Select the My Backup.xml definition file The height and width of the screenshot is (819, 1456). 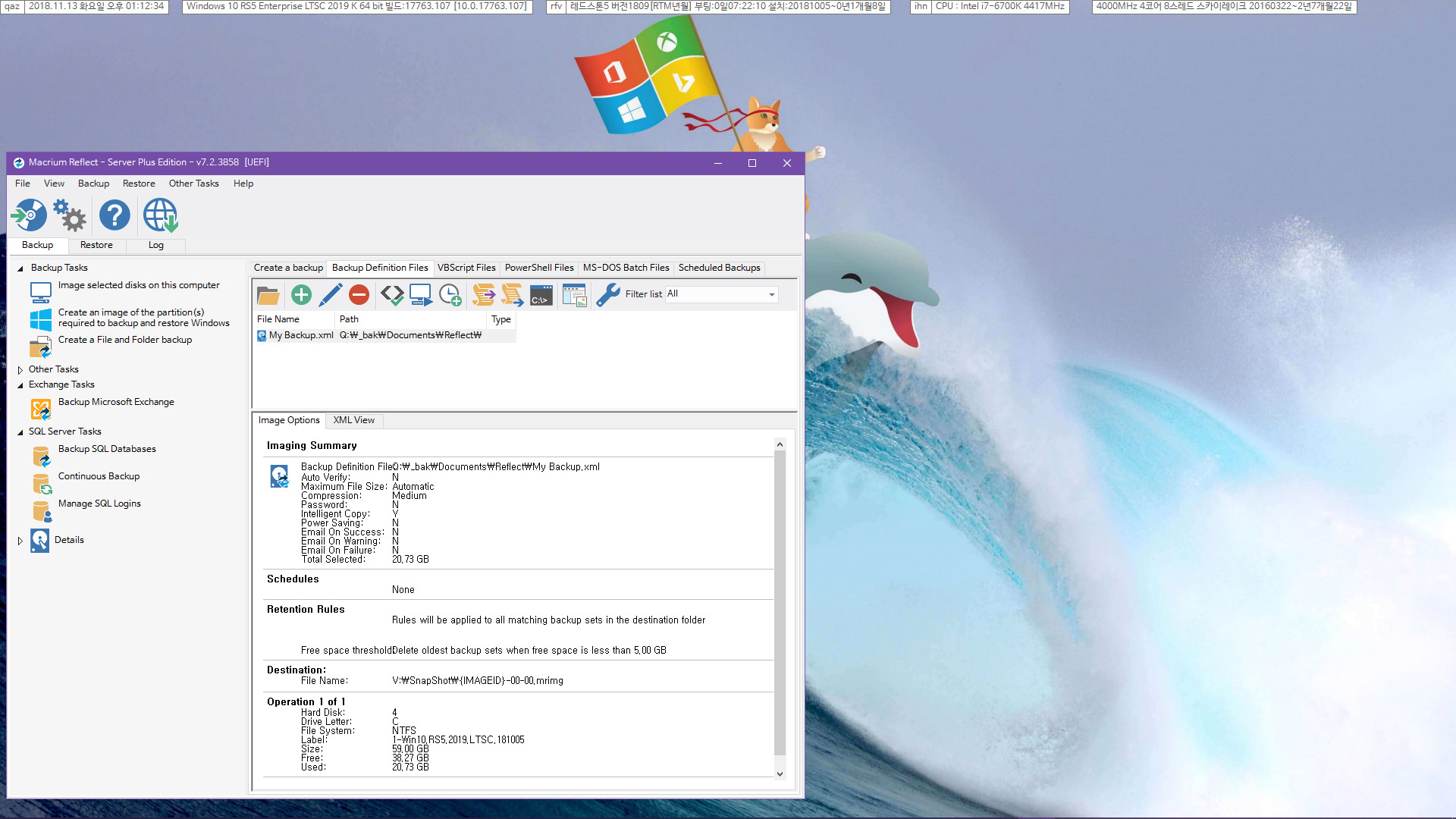302,335
